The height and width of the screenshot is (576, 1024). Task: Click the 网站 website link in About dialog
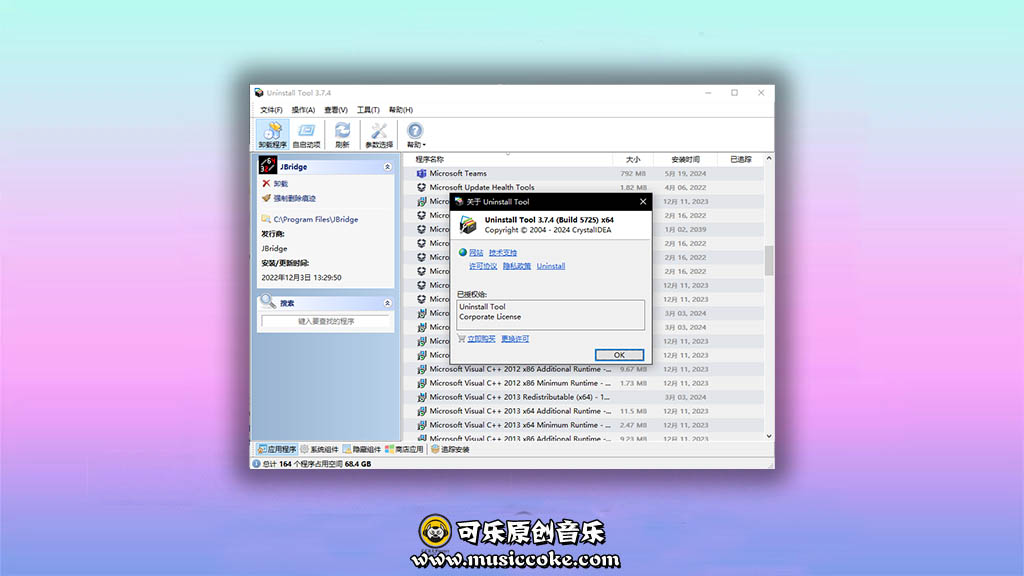pyautogui.click(x=475, y=253)
